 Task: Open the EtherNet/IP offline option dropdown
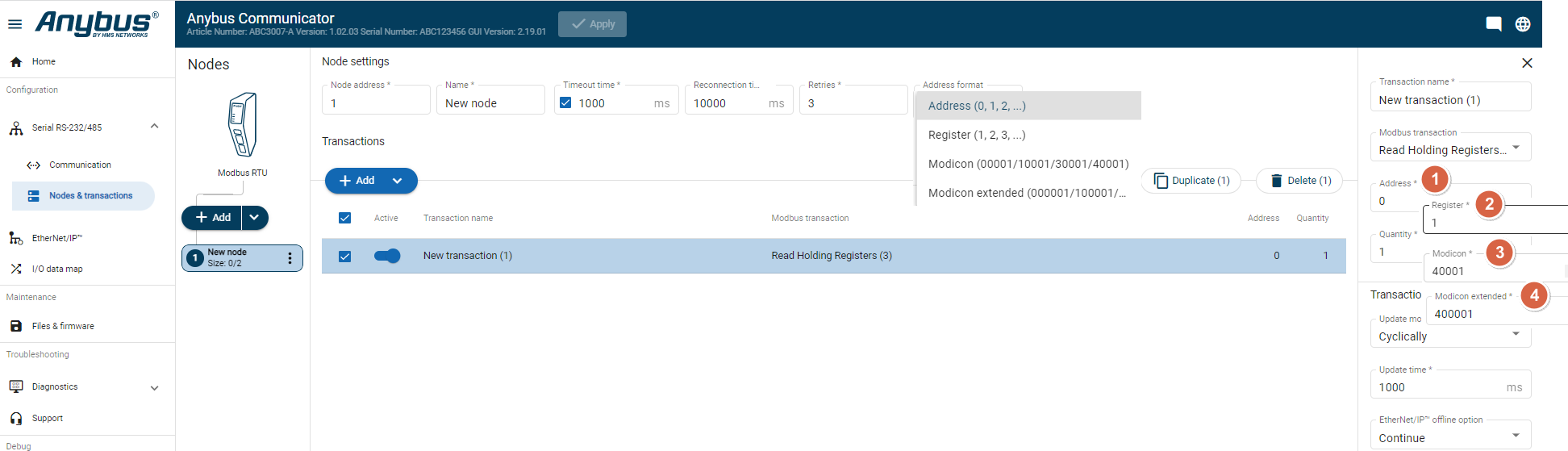(1450, 436)
